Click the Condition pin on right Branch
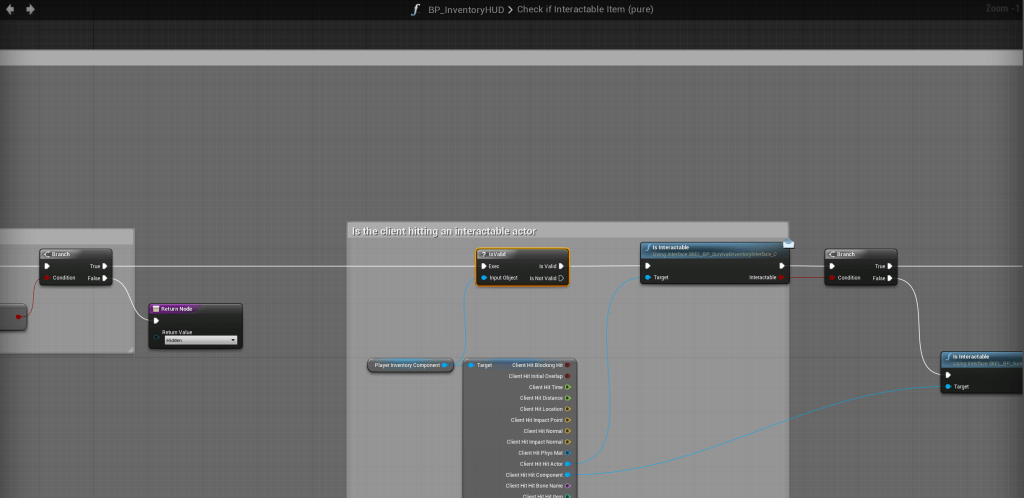The image size is (1024, 498). click(x=832, y=278)
